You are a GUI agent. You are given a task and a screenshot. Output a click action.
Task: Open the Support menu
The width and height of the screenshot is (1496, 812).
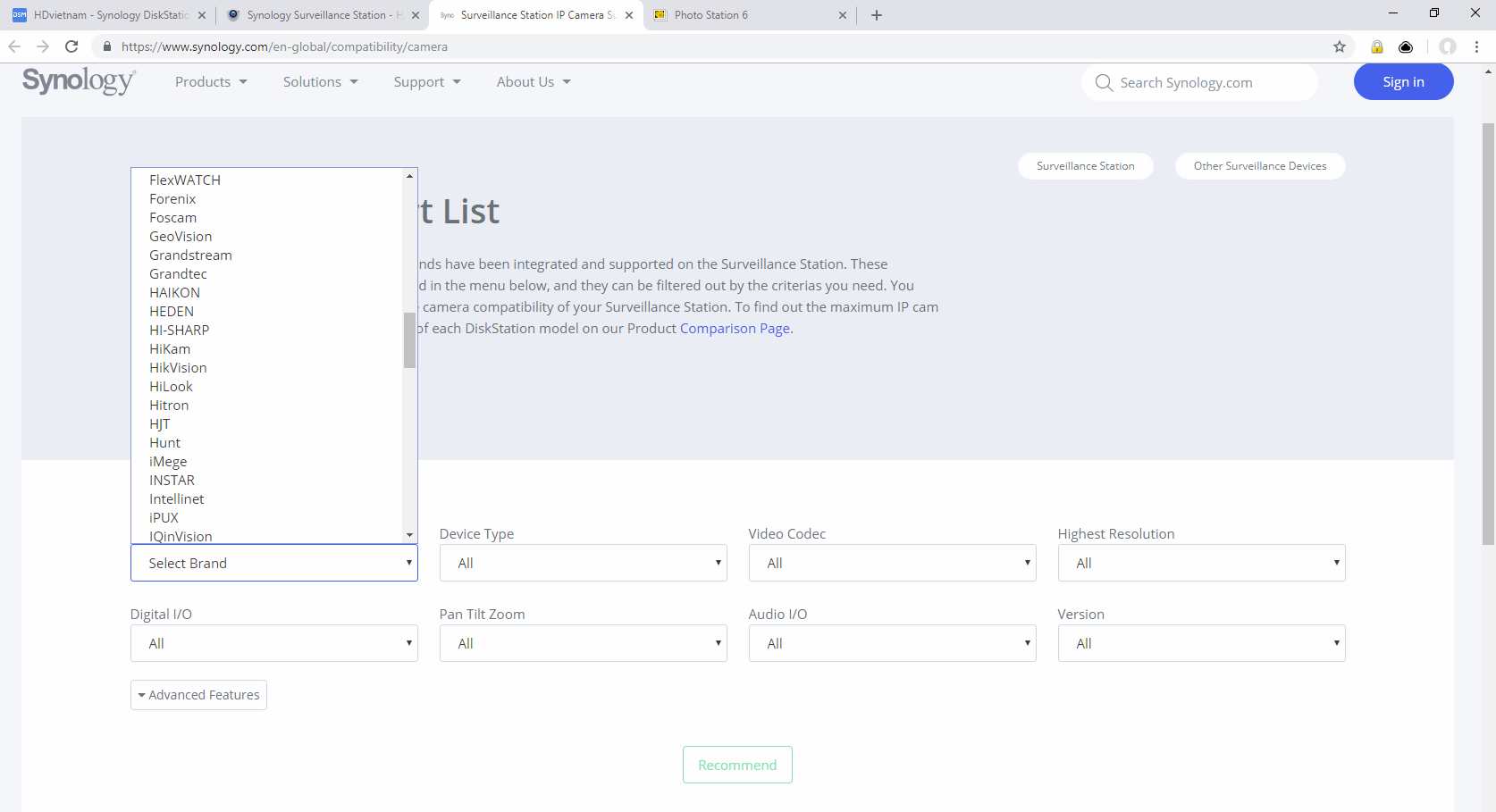[x=427, y=82]
